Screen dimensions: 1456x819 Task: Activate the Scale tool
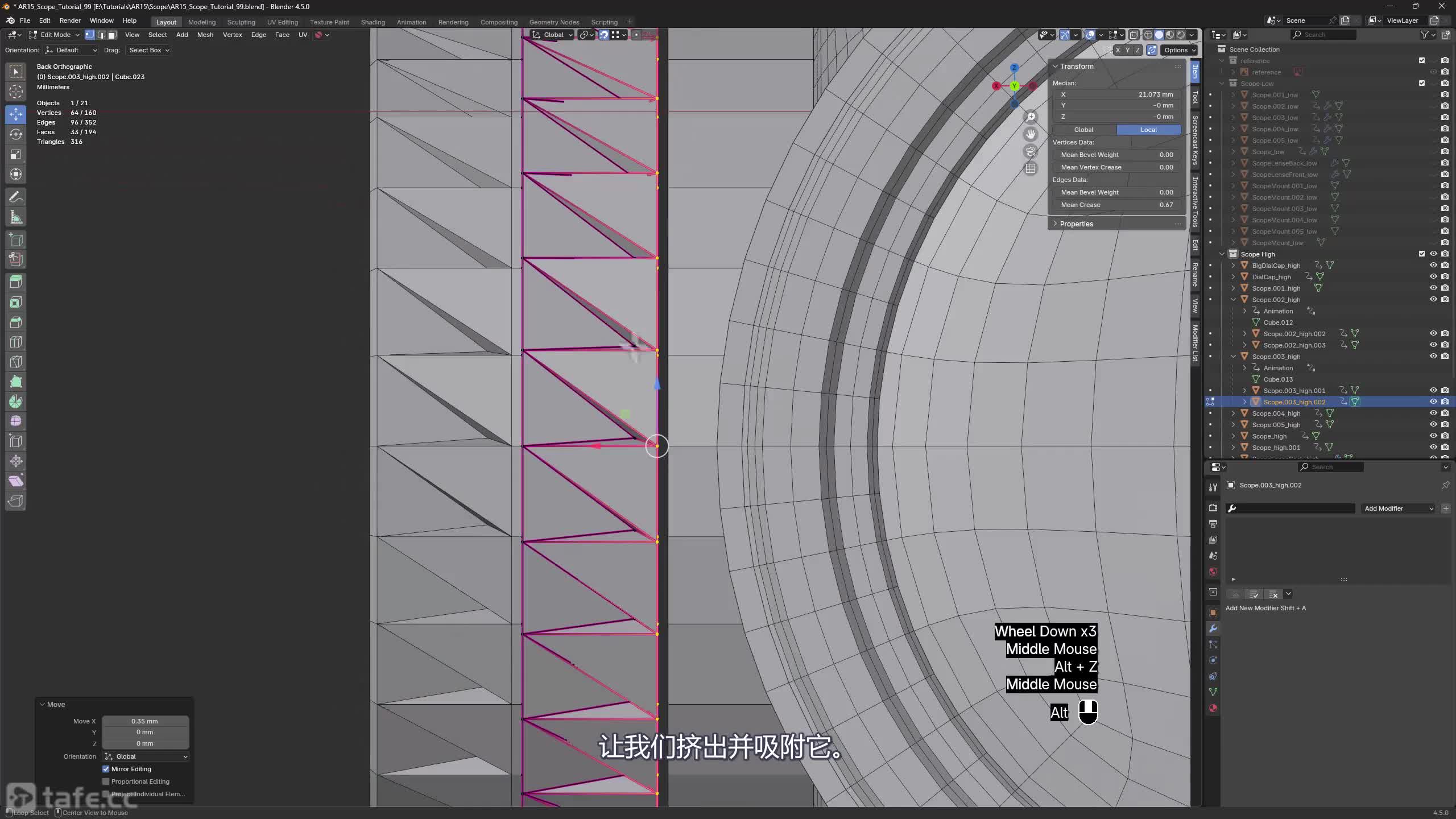click(16, 155)
